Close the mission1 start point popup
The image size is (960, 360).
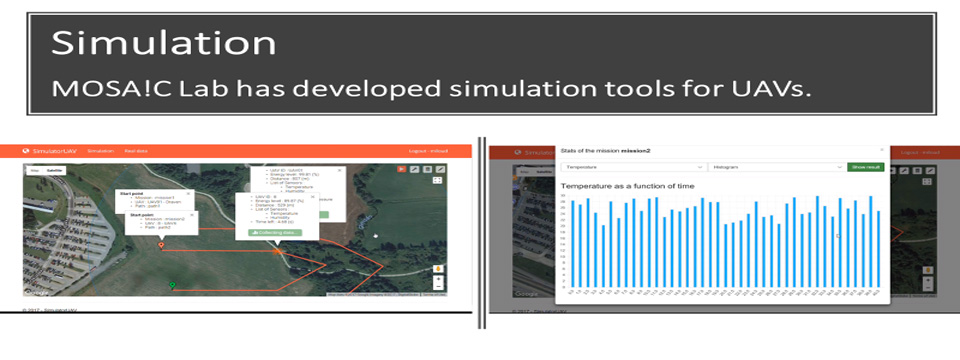tap(188, 193)
